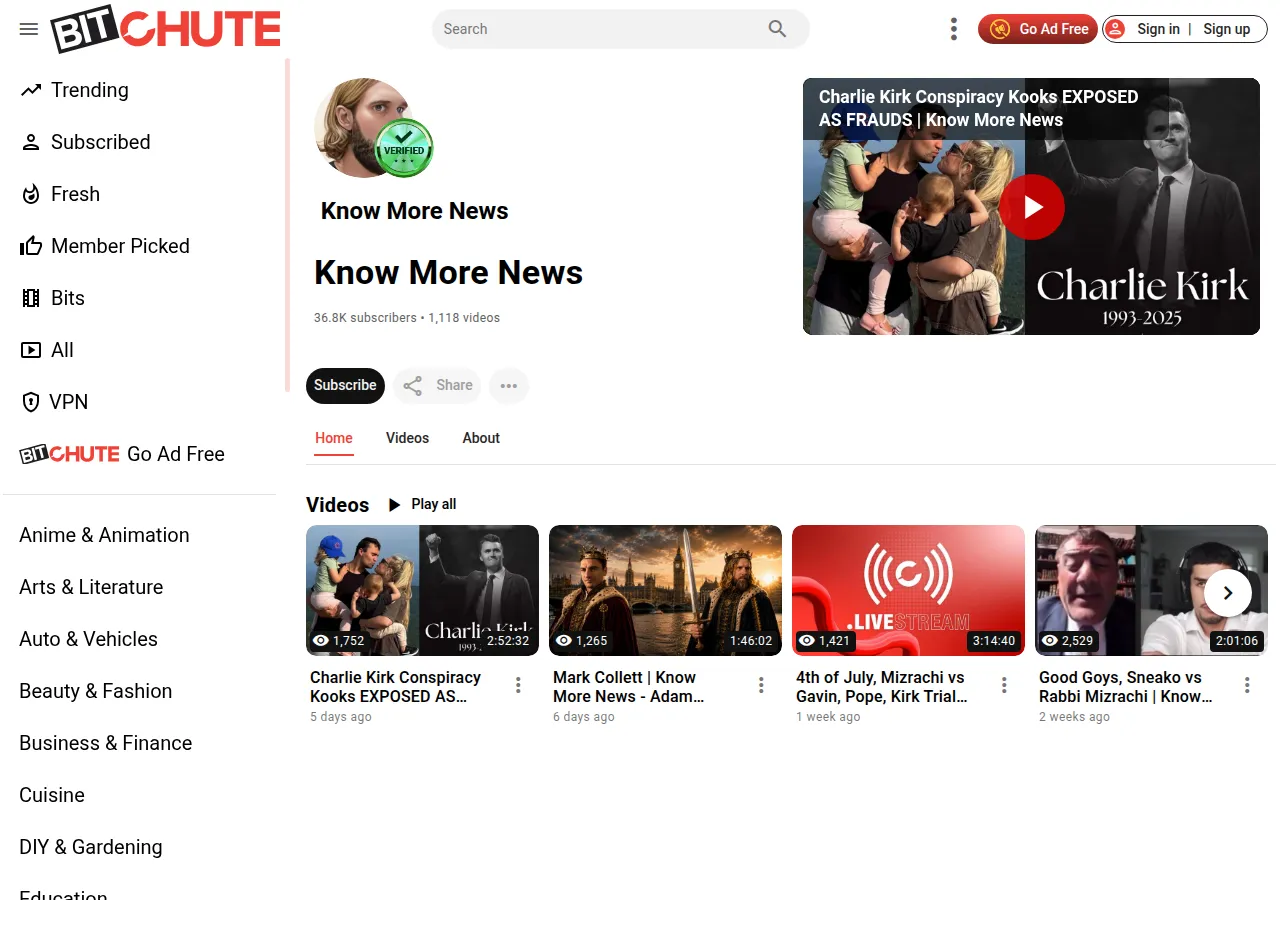Click the 'Mark Collett | Know More News' title
This screenshot has width=1284, height=948.
click(x=628, y=687)
